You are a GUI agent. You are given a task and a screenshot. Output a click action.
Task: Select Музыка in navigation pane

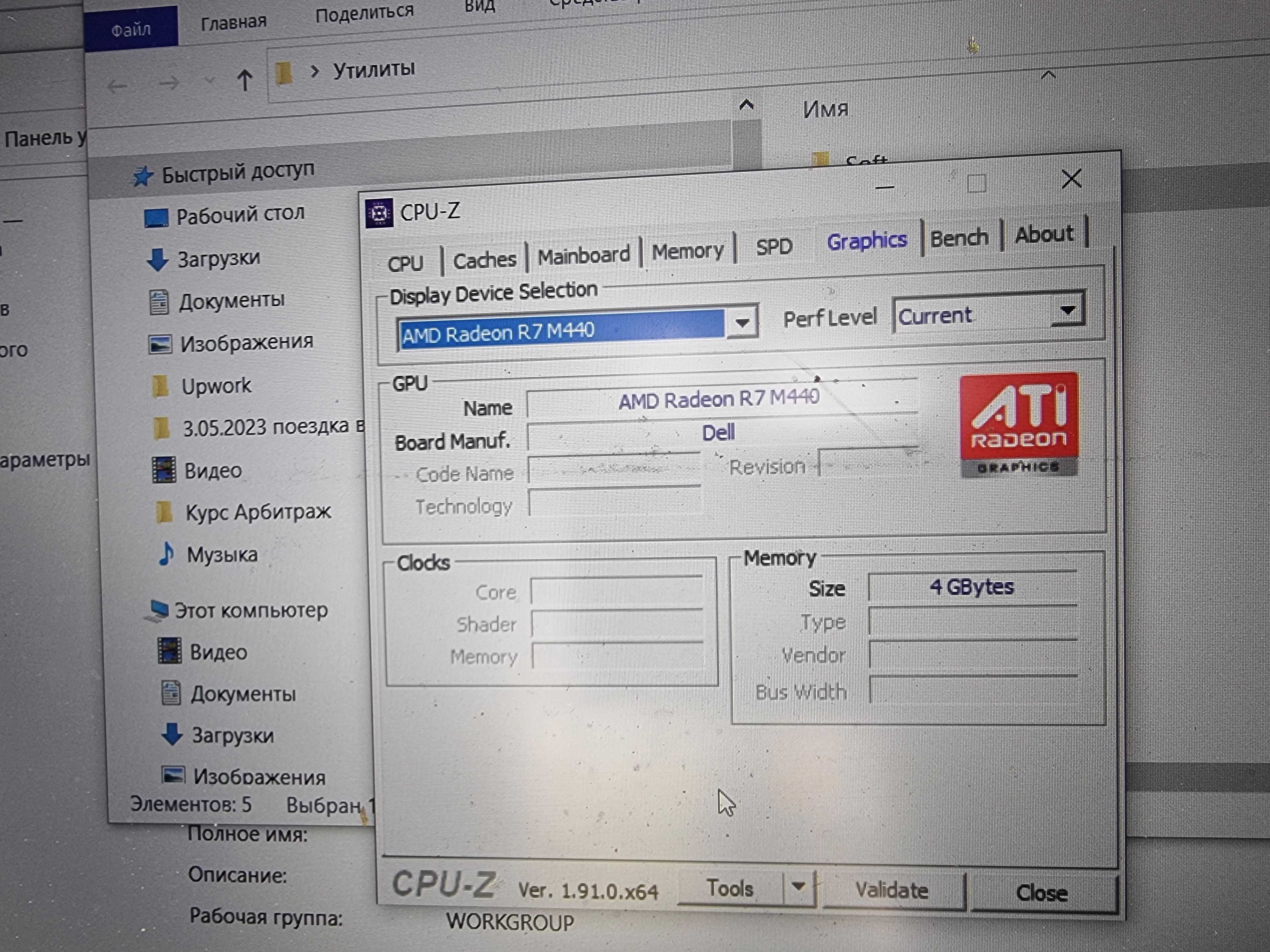coord(222,555)
